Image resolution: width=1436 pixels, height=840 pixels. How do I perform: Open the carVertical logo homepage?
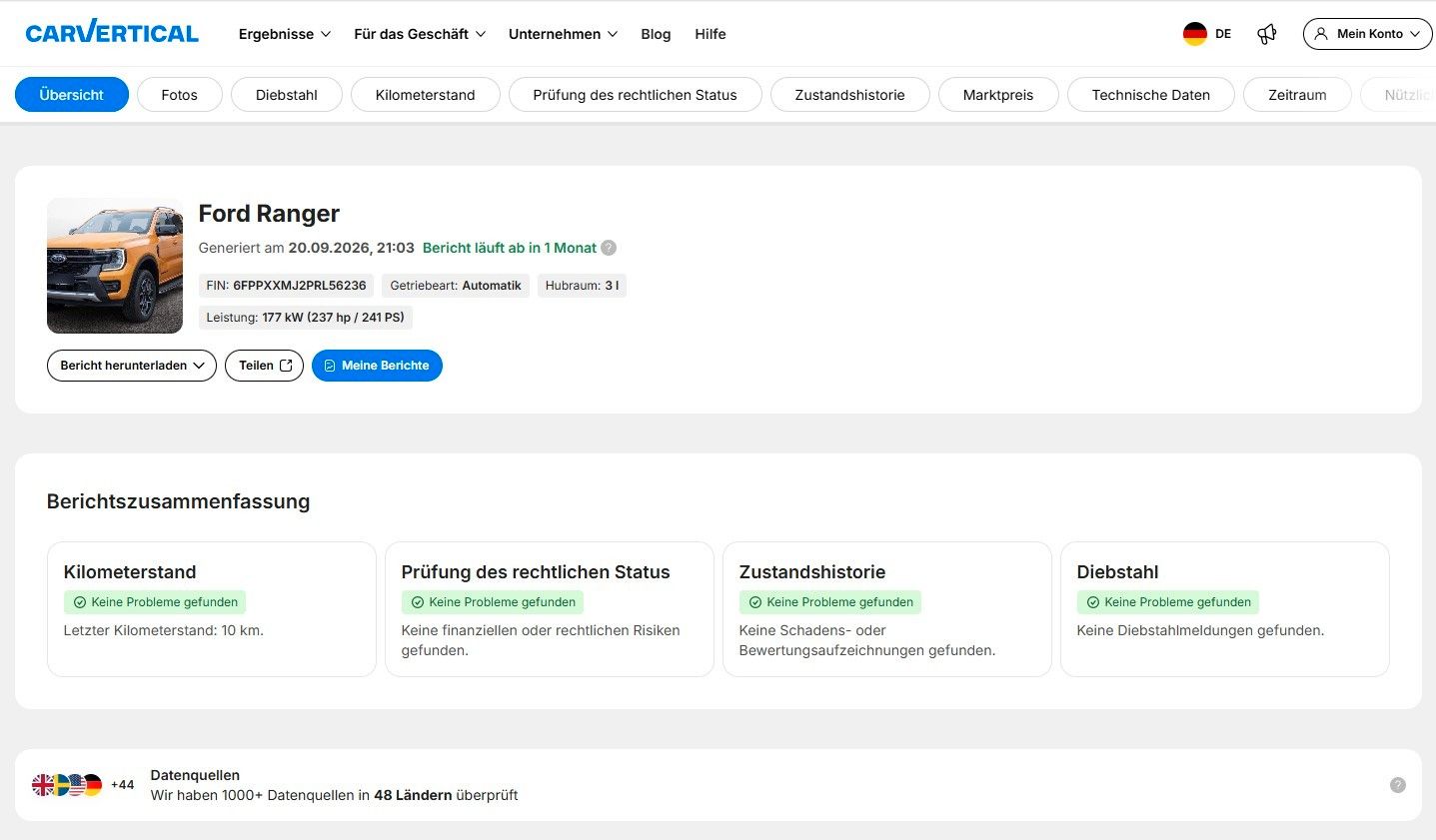(x=112, y=33)
